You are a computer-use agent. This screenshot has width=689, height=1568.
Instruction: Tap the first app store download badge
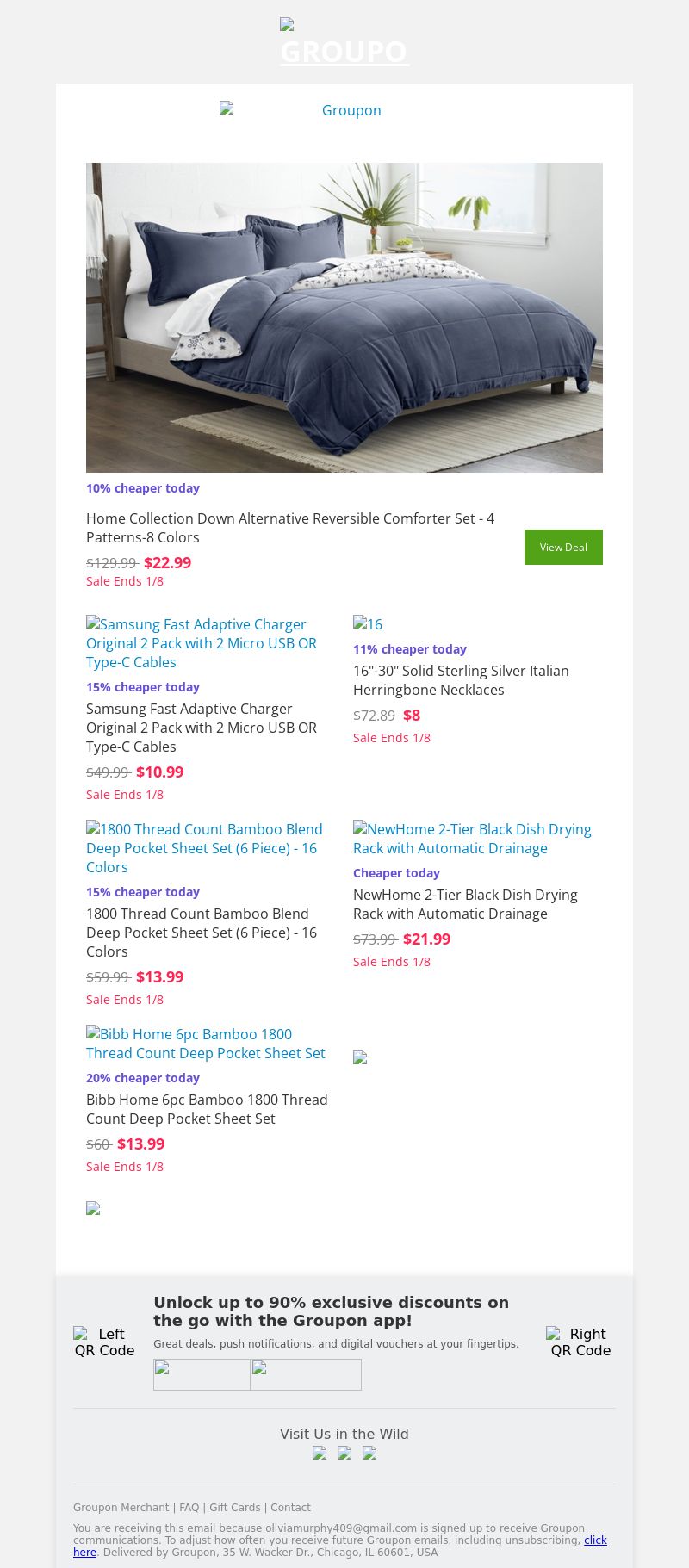pos(202,1374)
